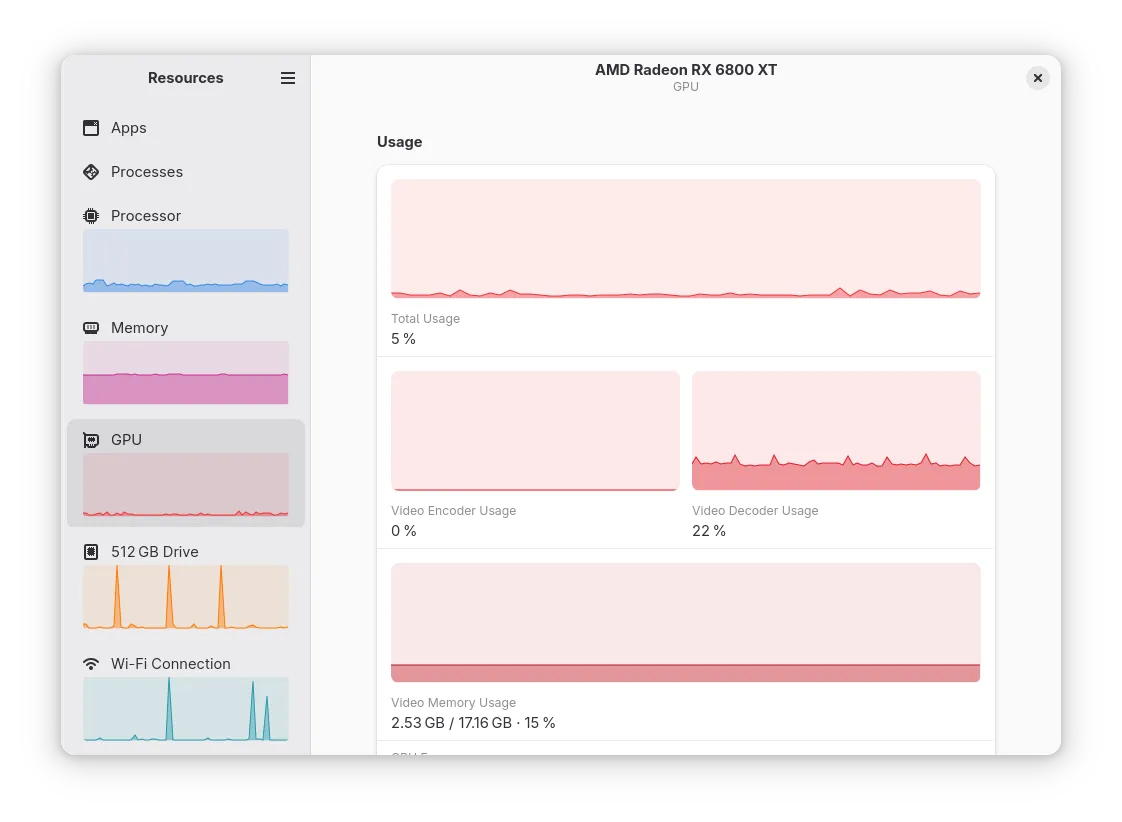The image size is (1122, 822).
Task: Select the Wi-Fi Connection icon
Action: coord(91,664)
